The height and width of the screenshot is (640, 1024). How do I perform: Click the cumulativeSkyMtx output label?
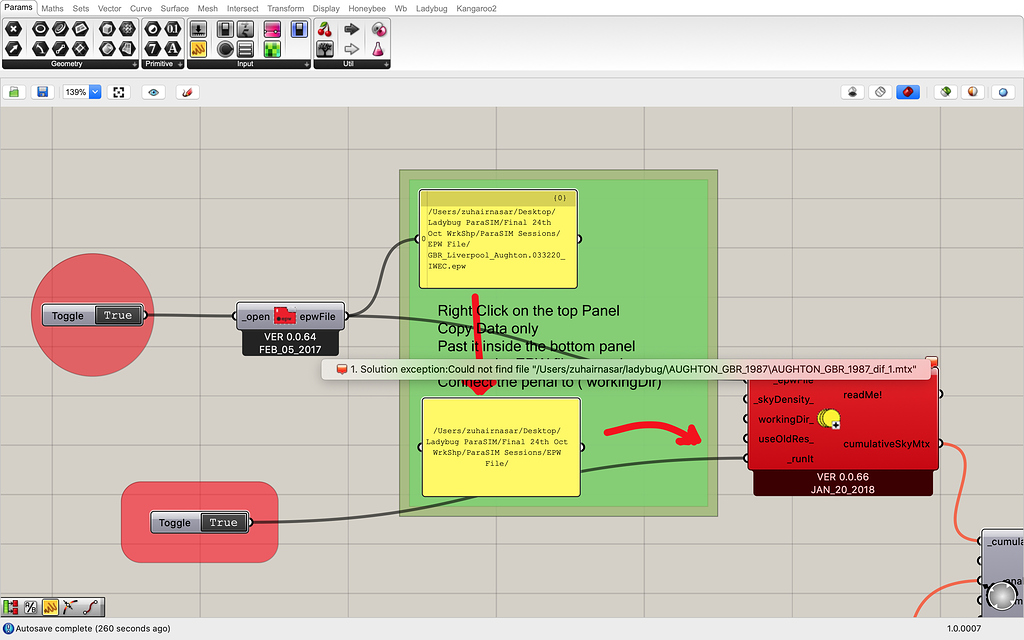(886, 443)
